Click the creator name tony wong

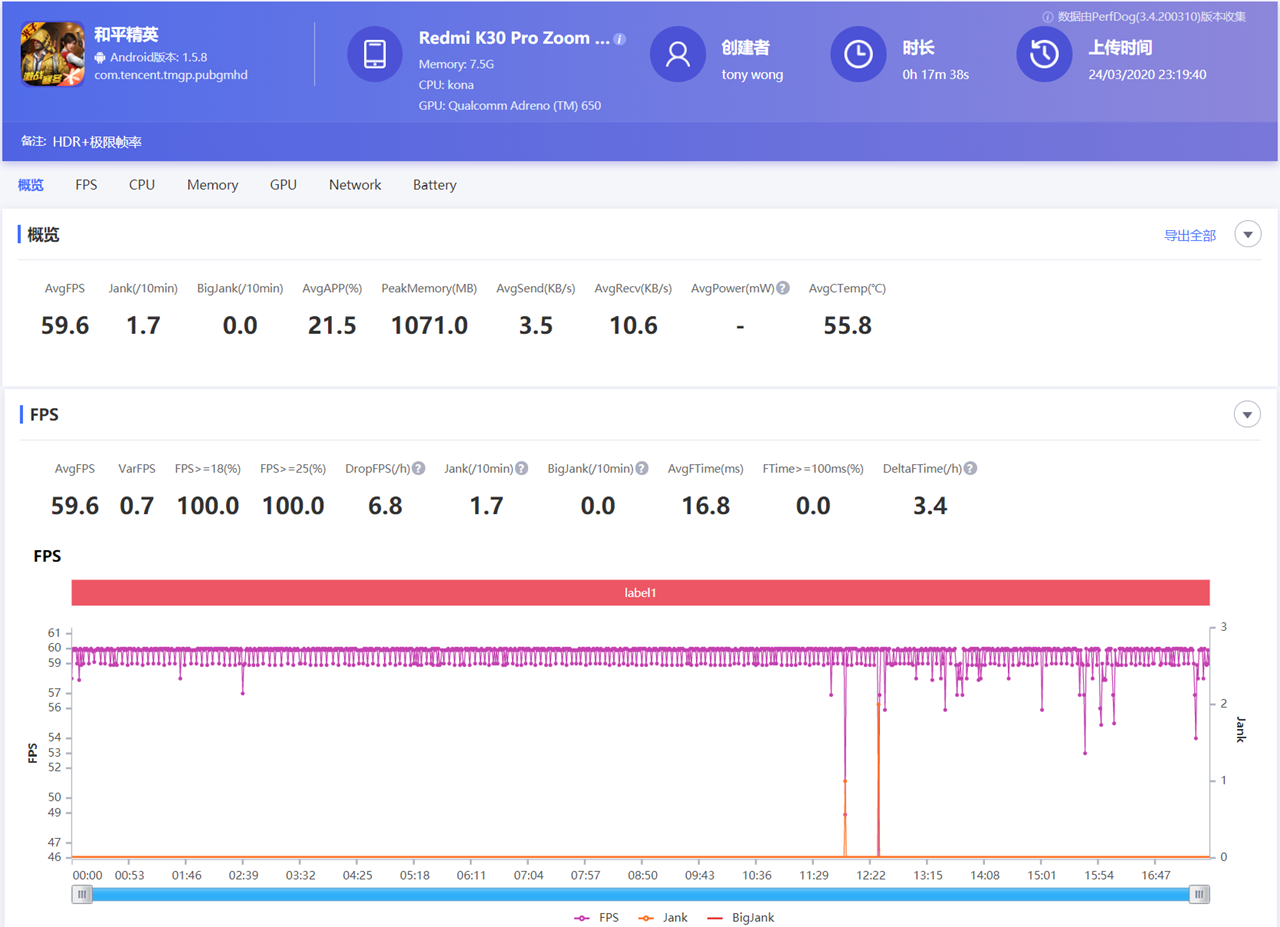[752, 74]
